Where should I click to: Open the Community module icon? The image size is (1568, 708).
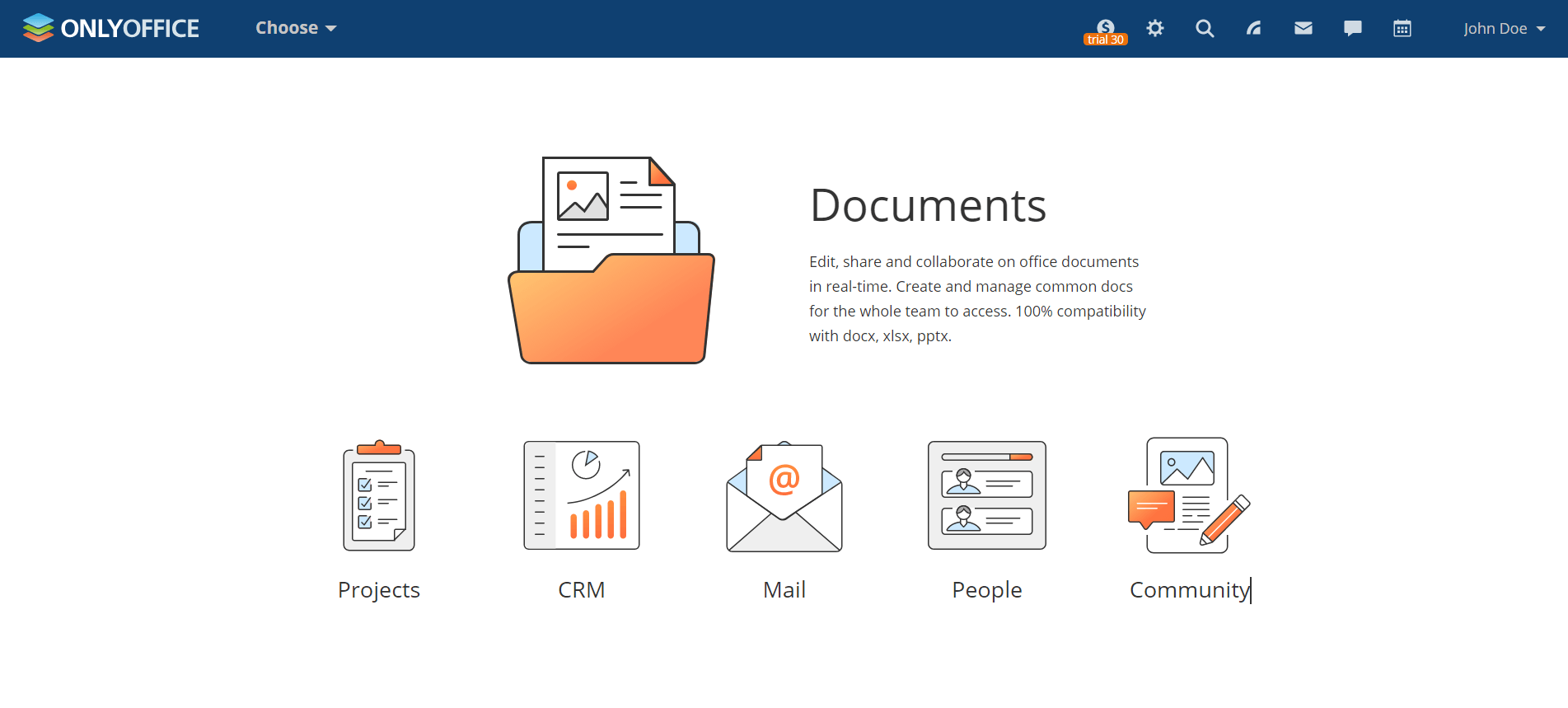pos(1190,495)
